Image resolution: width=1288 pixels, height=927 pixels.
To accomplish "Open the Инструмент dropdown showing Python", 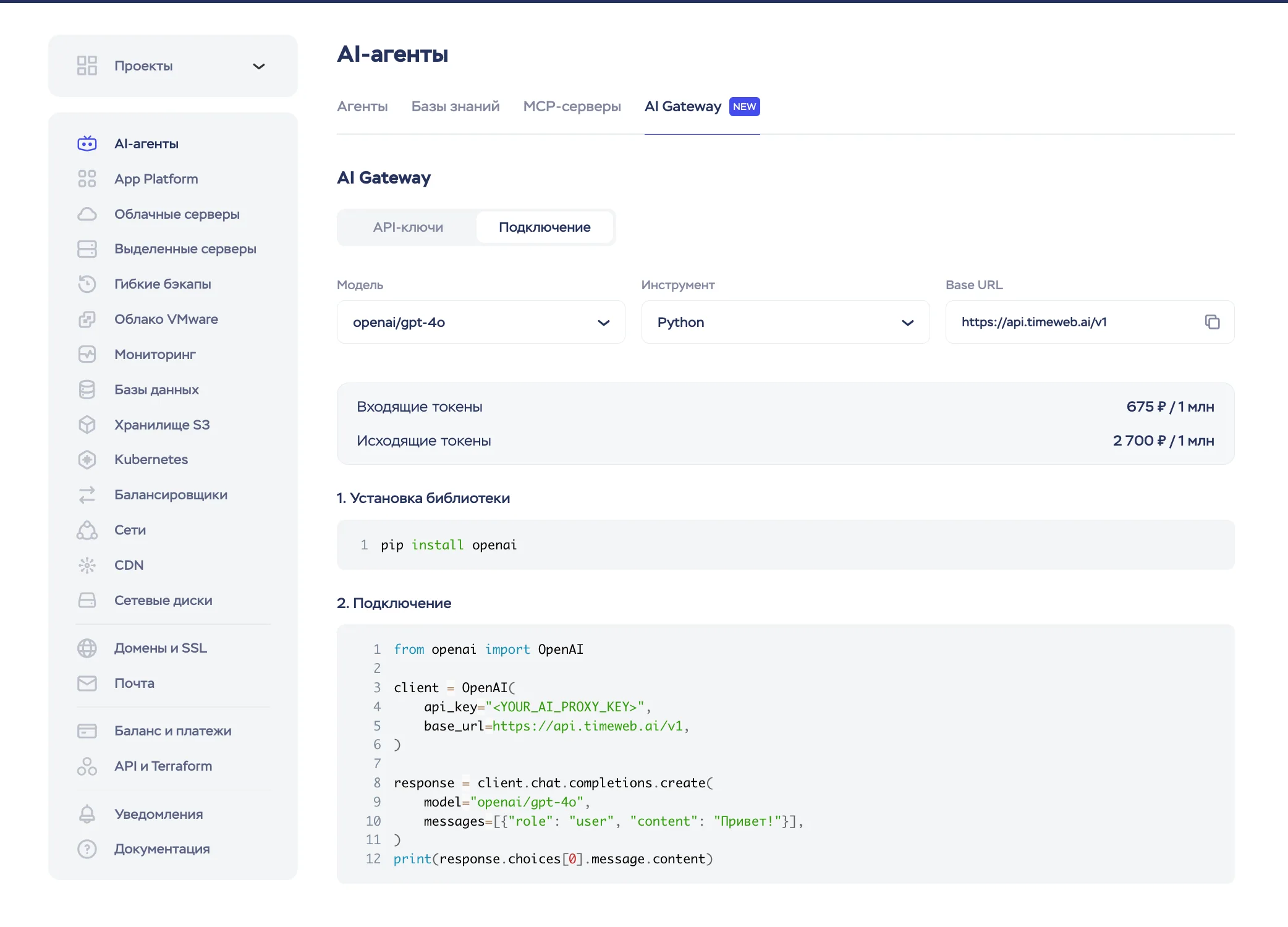I will click(x=786, y=322).
